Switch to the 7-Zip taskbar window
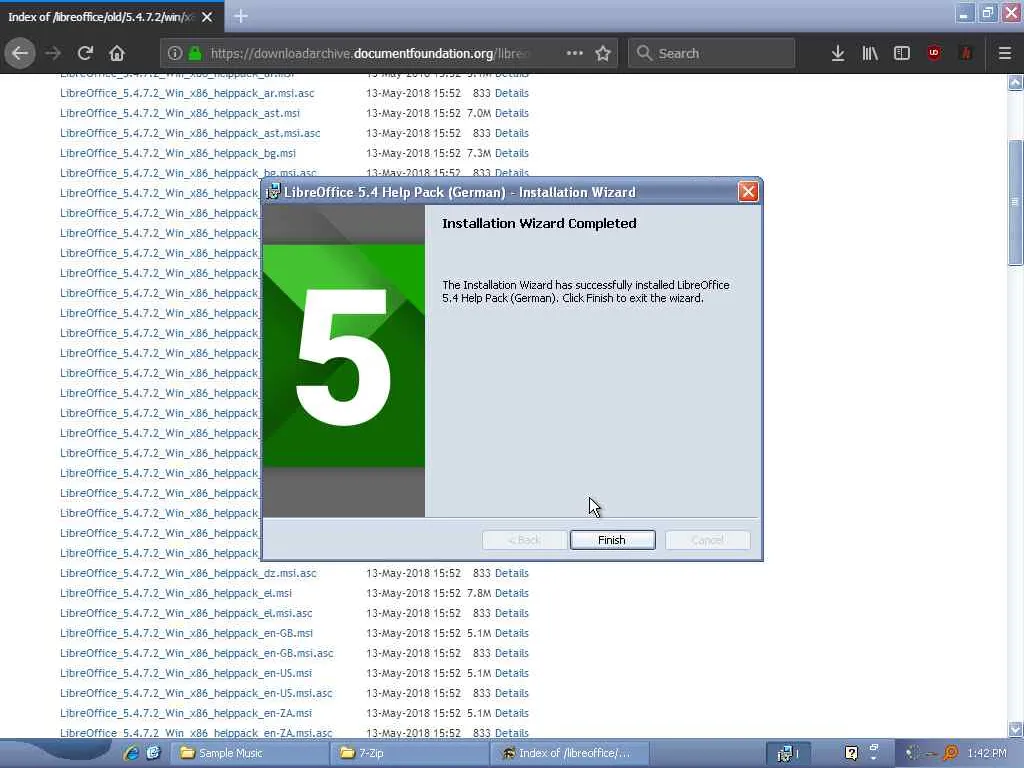Image resolution: width=1024 pixels, height=768 pixels. 409,753
